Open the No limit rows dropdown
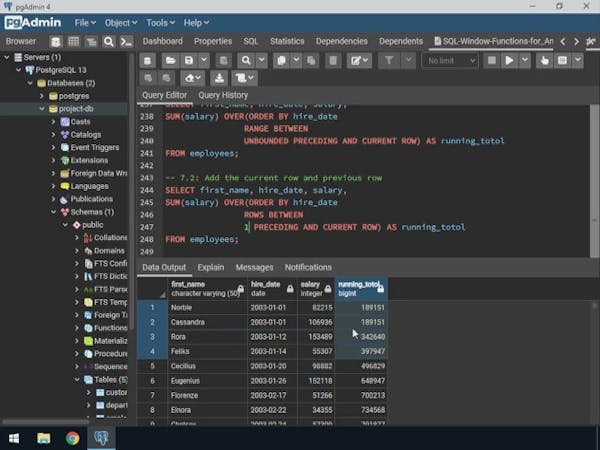The image size is (600, 450). click(450, 60)
